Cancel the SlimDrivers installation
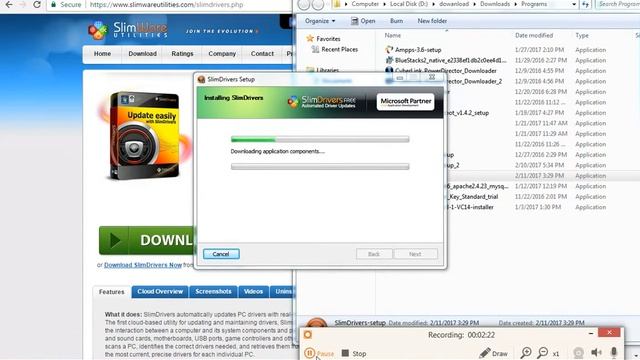 pyautogui.click(x=221, y=254)
